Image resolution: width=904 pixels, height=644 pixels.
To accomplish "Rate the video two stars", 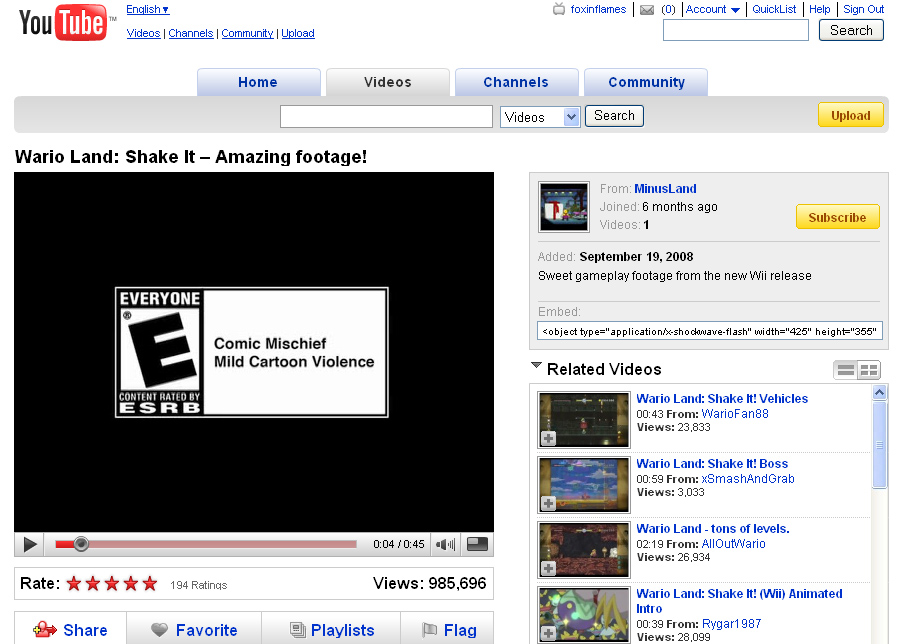I will pos(93,584).
